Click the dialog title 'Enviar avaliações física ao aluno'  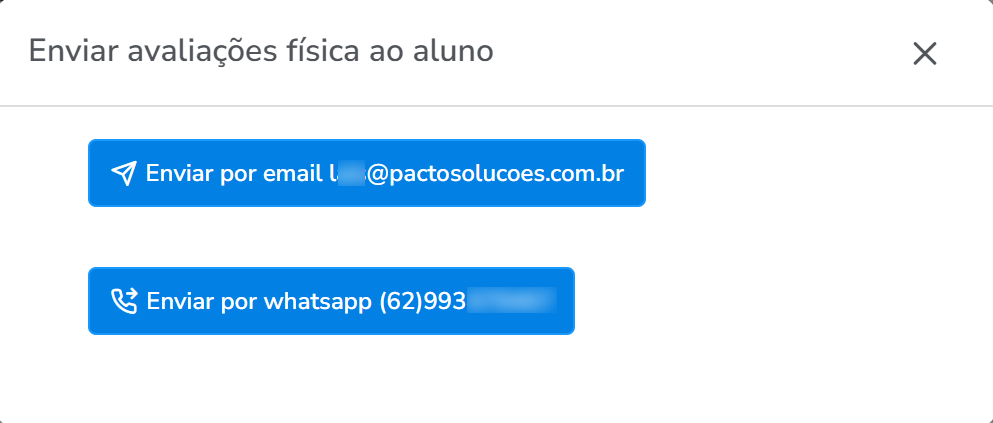261,51
